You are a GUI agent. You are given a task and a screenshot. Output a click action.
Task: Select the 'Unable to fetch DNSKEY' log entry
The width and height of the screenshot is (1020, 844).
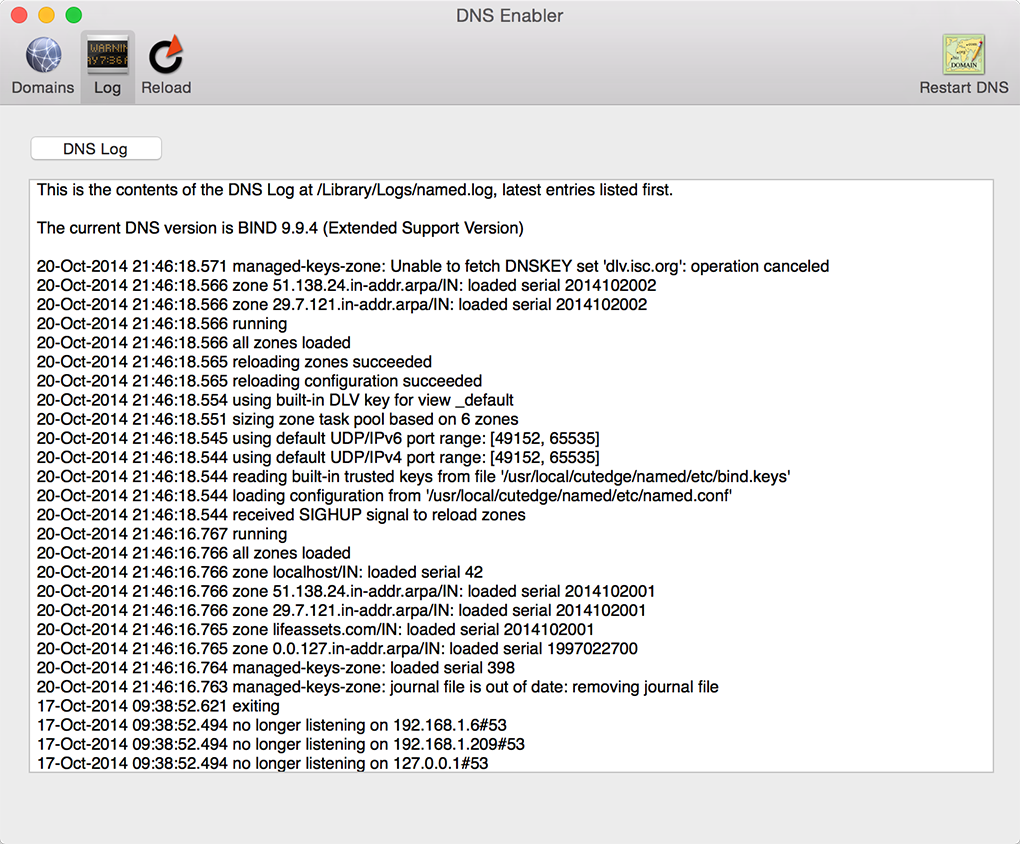(x=433, y=267)
